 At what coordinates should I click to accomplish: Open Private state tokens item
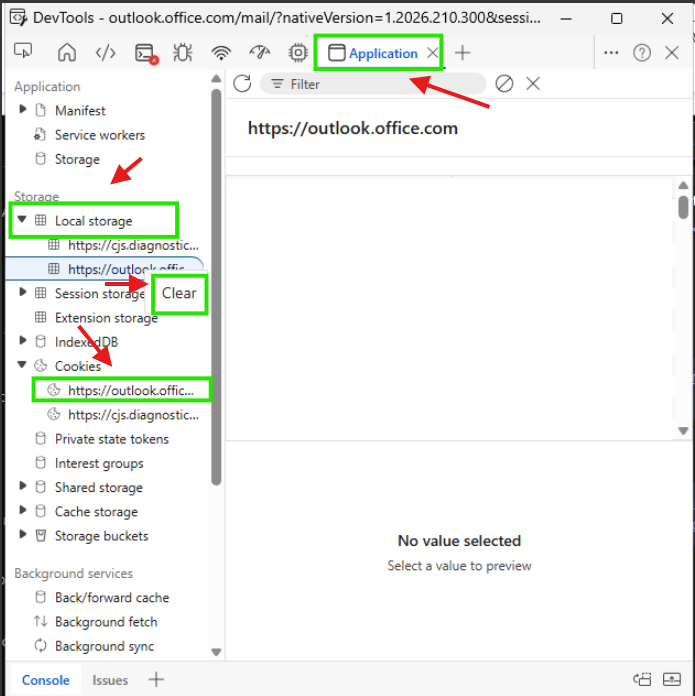[111, 439]
